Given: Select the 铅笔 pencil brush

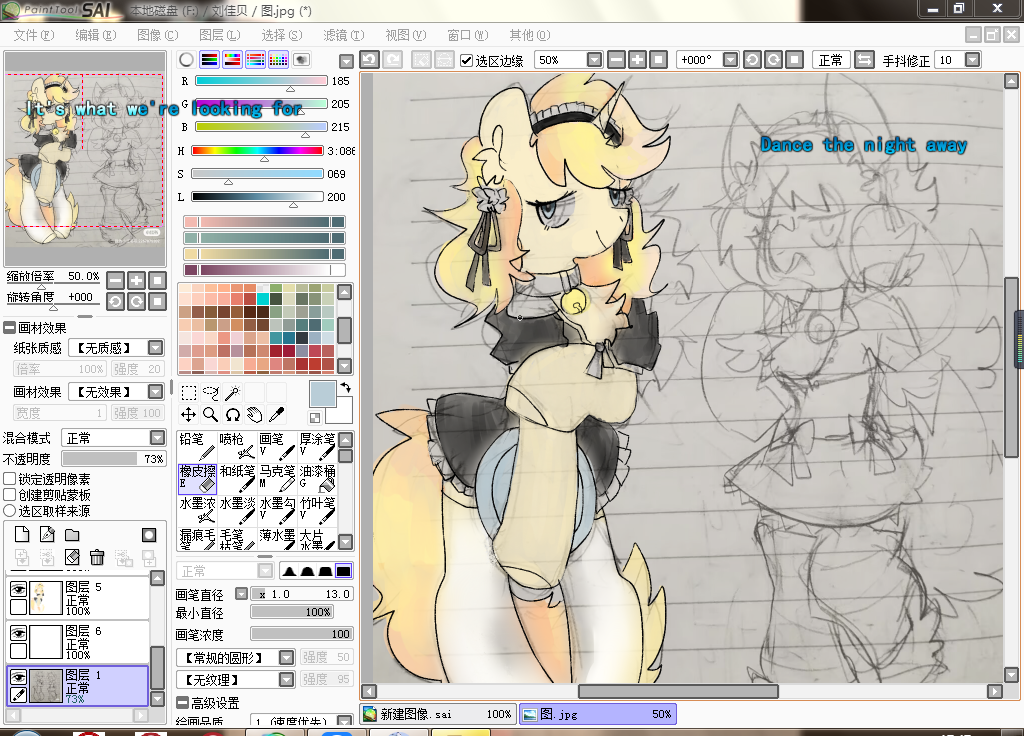Looking at the screenshot, I should pos(197,446).
